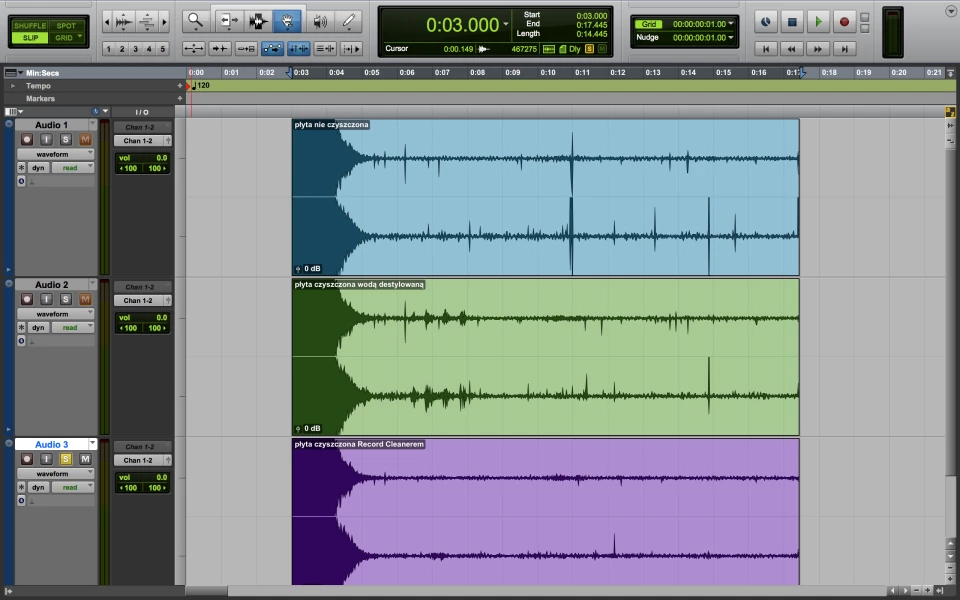Select the Zoomer magnifying glass tool
The height and width of the screenshot is (600, 960).
click(195, 20)
